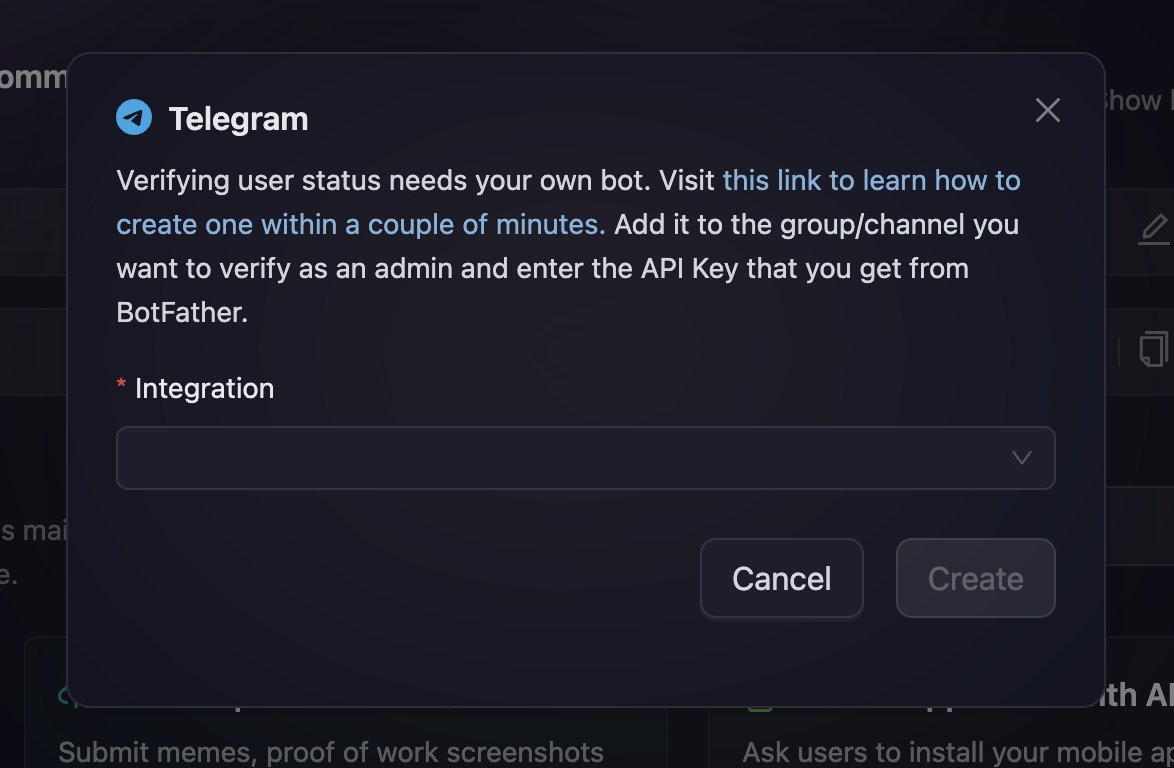
Task: Follow the "create one within a couple of minutes" link
Action: (x=360, y=224)
